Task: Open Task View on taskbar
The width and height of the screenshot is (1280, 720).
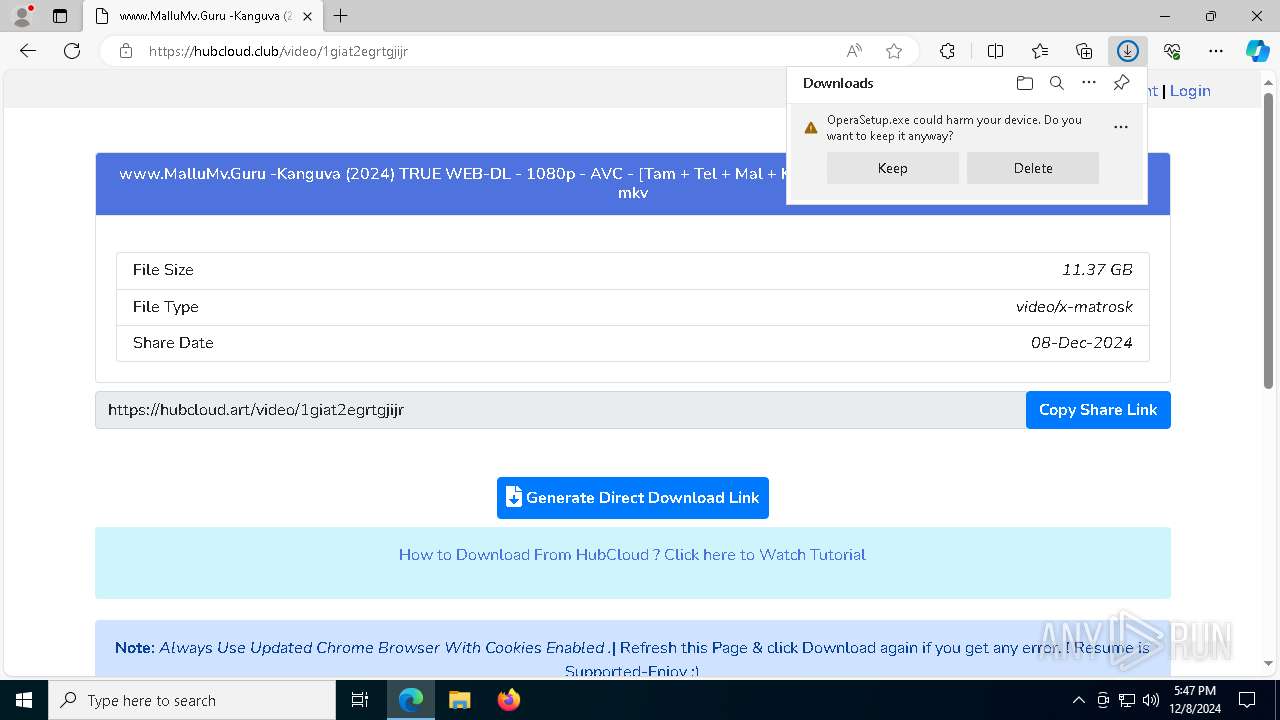Action: [360, 700]
